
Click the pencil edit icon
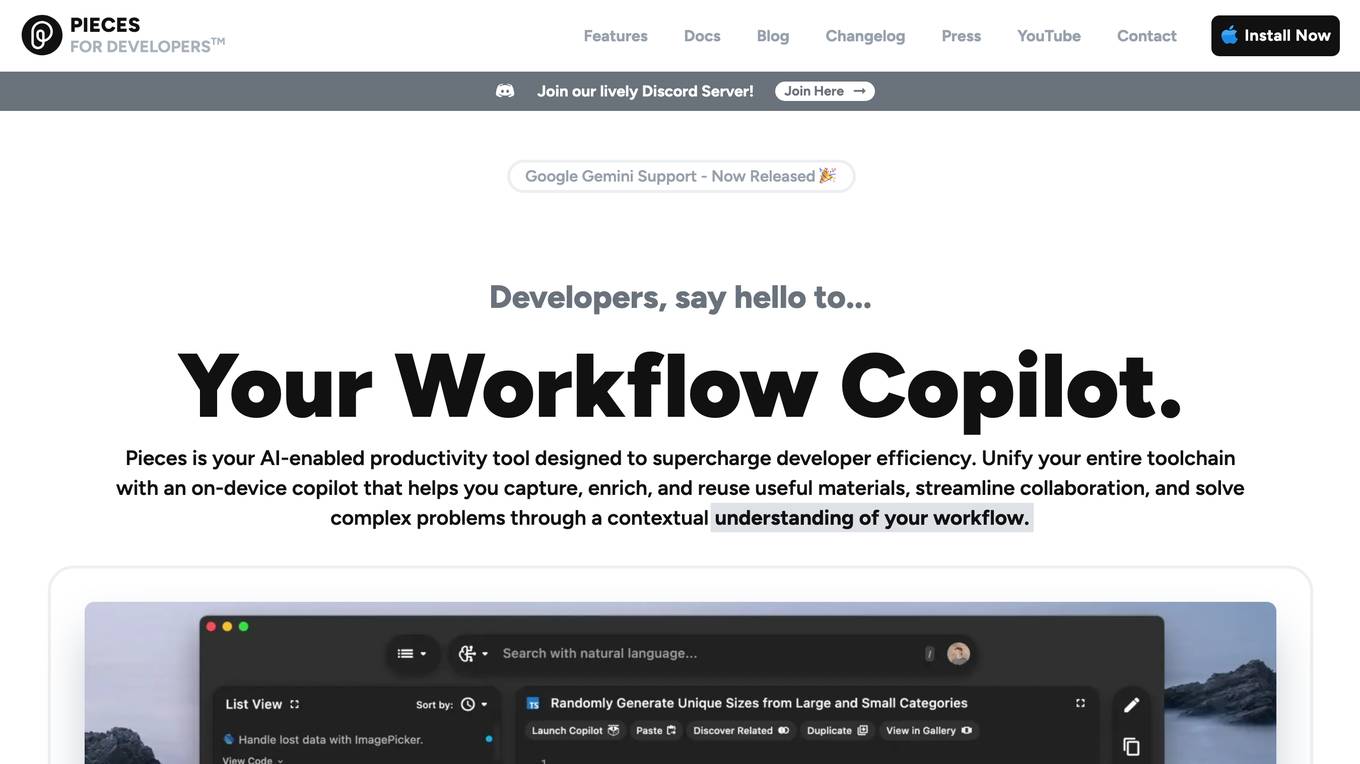click(x=1131, y=705)
